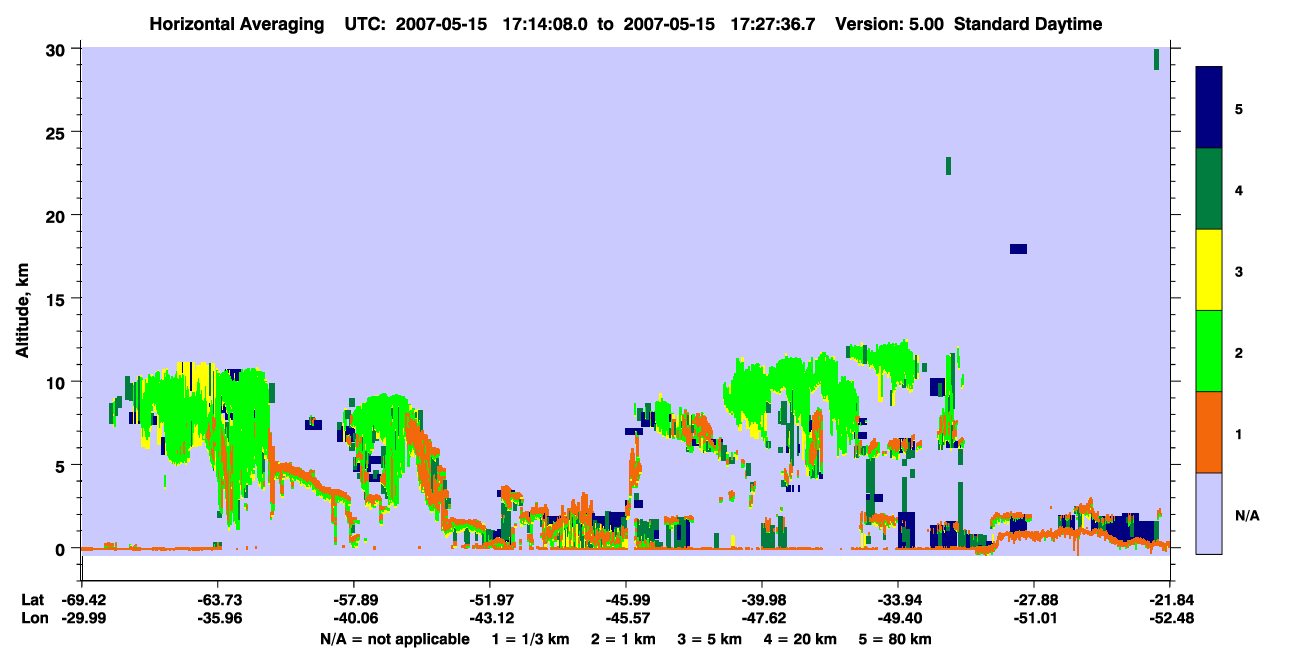1300x667 pixels.
Task: Click the green mark at 30 km near right edge
Action: [1156, 59]
